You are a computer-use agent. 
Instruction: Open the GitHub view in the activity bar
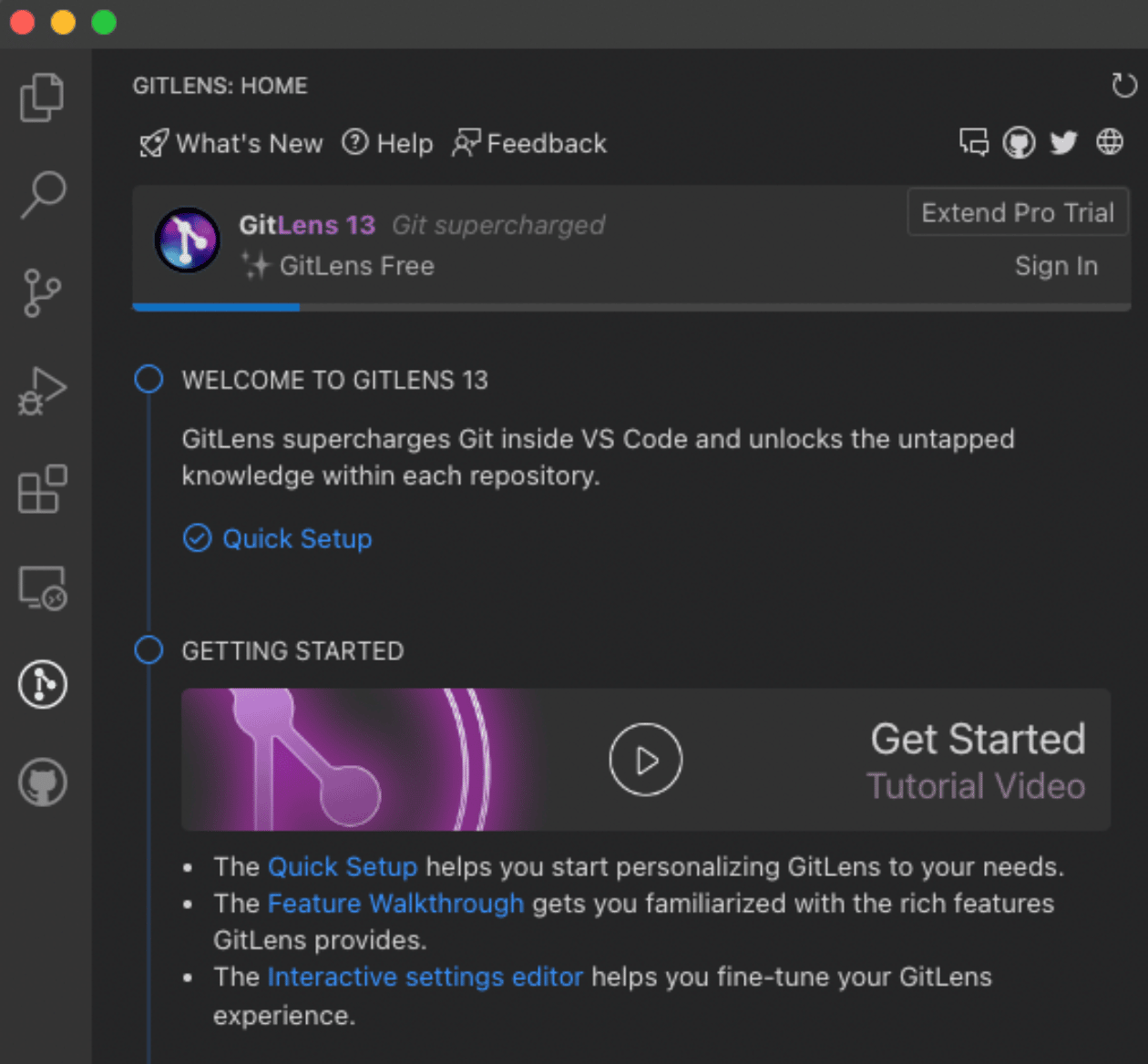(43, 783)
